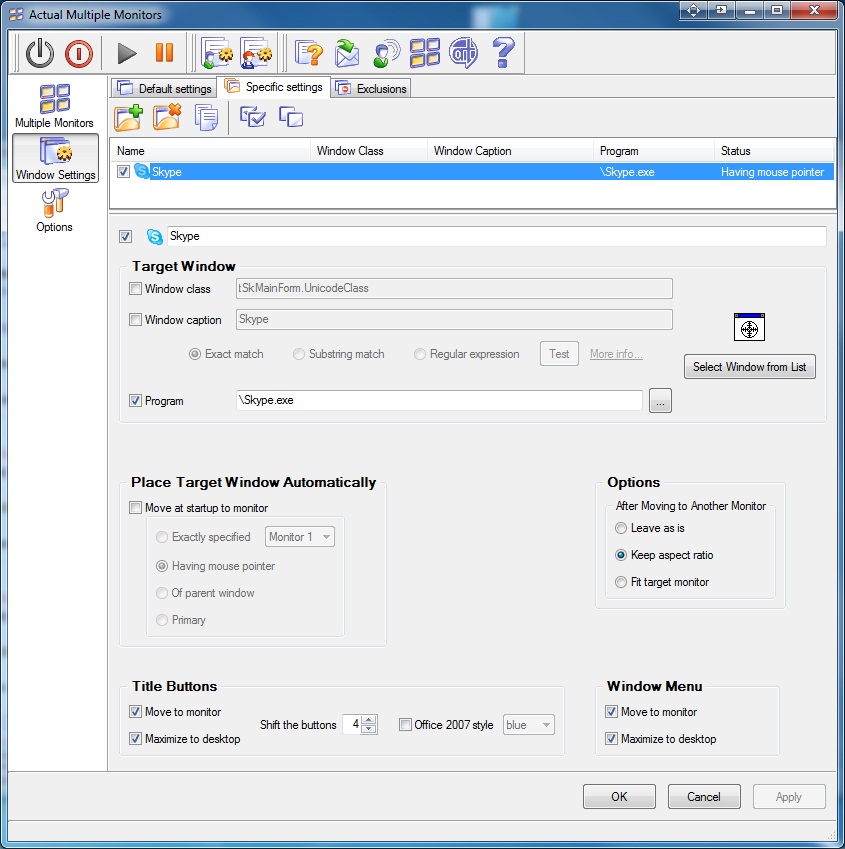Choose the Regular expression radio button
Screen dimensions: 845x849
(420, 354)
